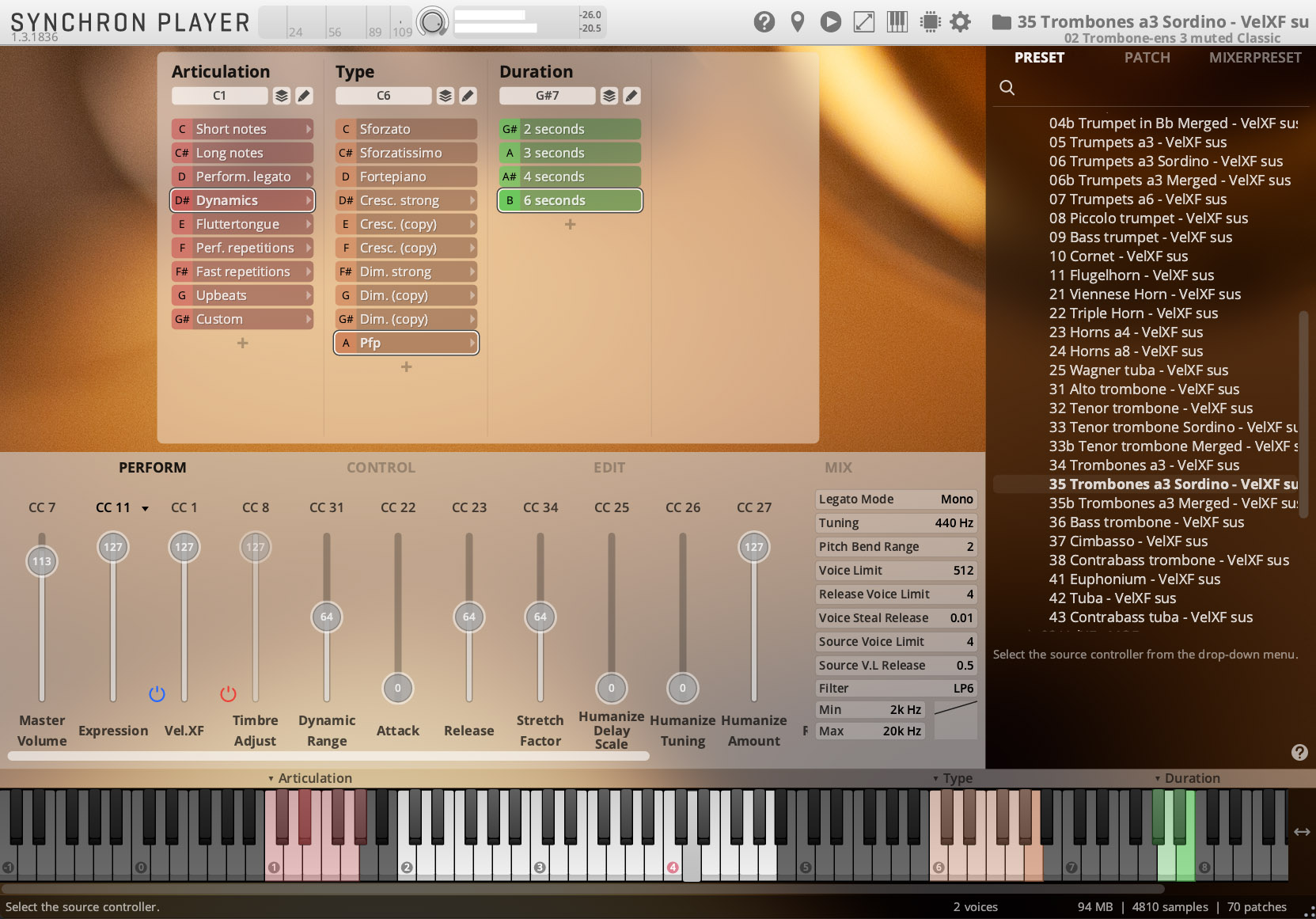Toggle the red power button for Timbre Adjust

pos(228,694)
